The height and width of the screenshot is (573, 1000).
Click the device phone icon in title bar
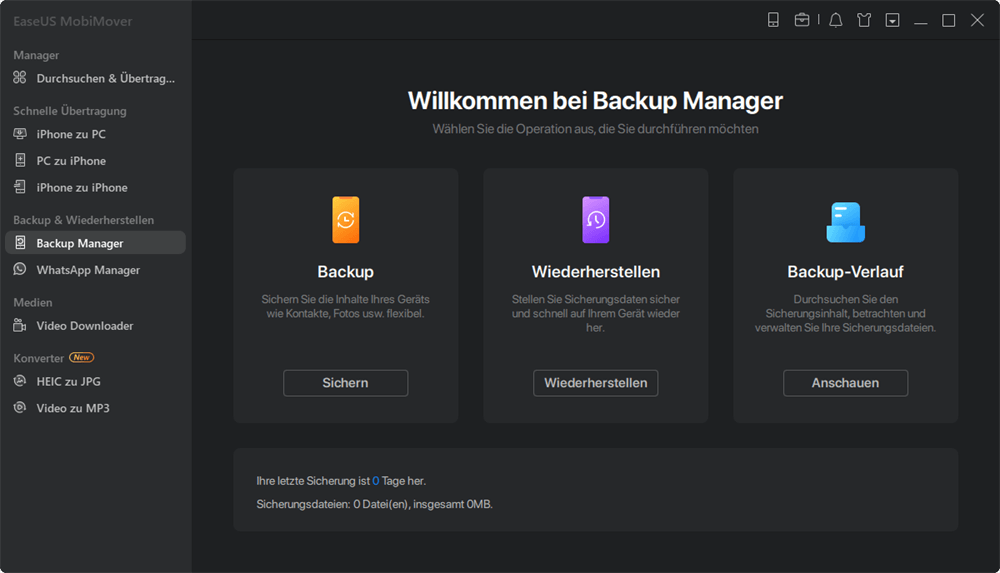[773, 20]
